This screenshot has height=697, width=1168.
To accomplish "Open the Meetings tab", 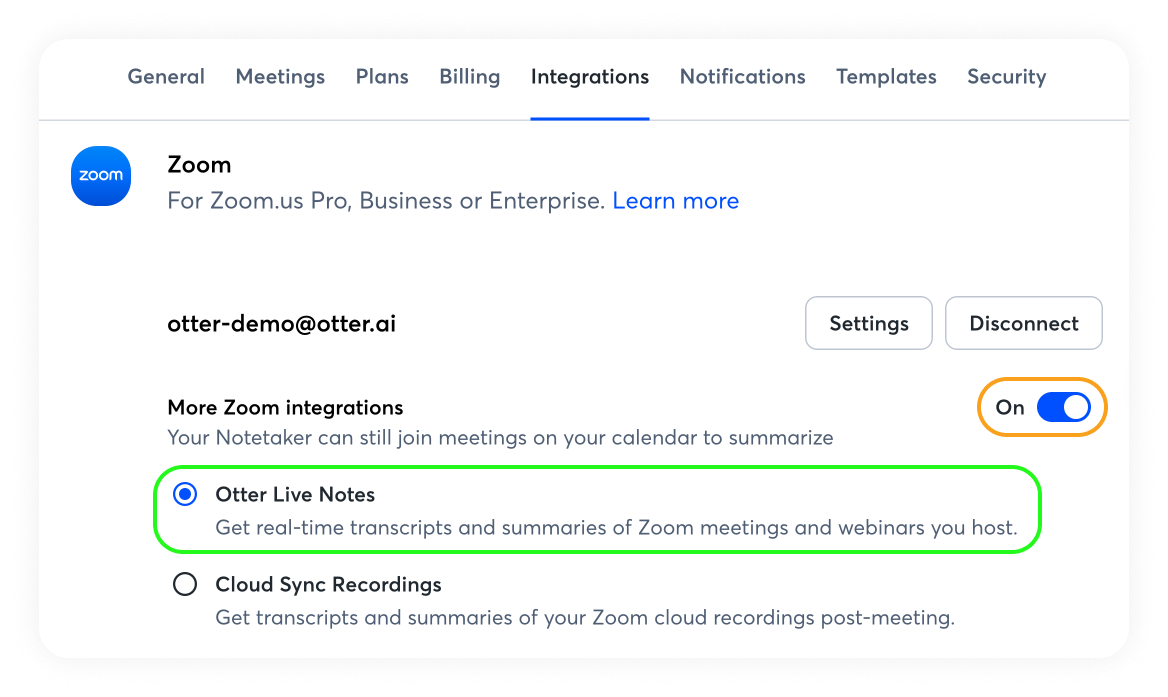I will (x=280, y=77).
